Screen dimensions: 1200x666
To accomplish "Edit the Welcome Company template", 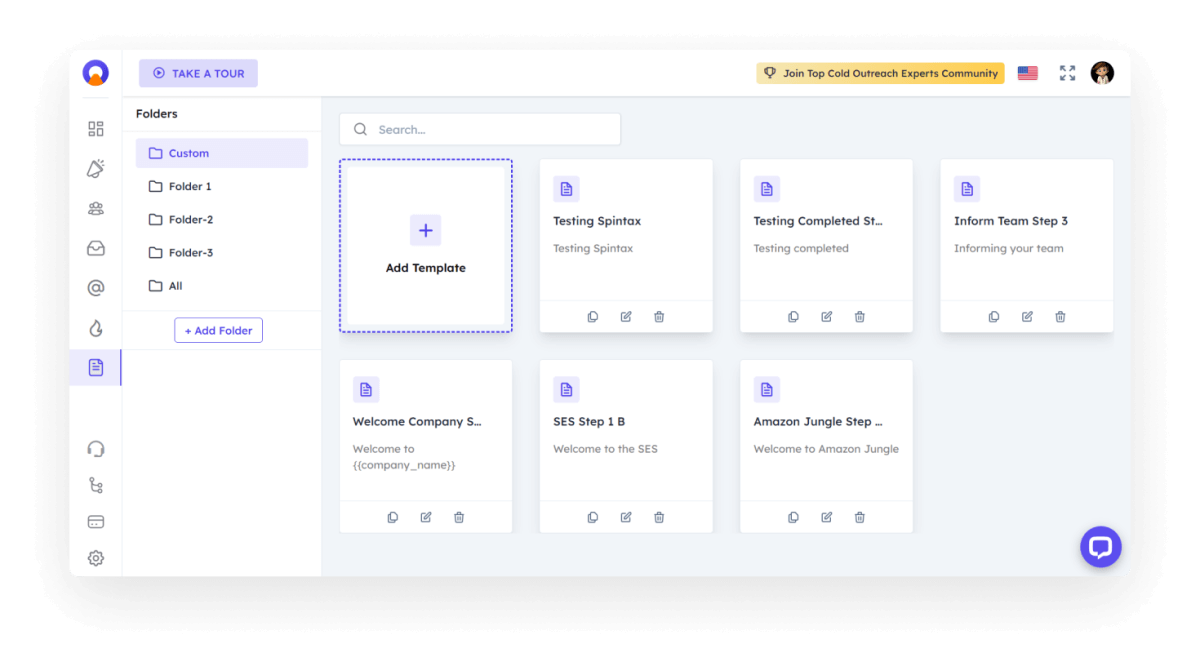I will tap(426, 517).
